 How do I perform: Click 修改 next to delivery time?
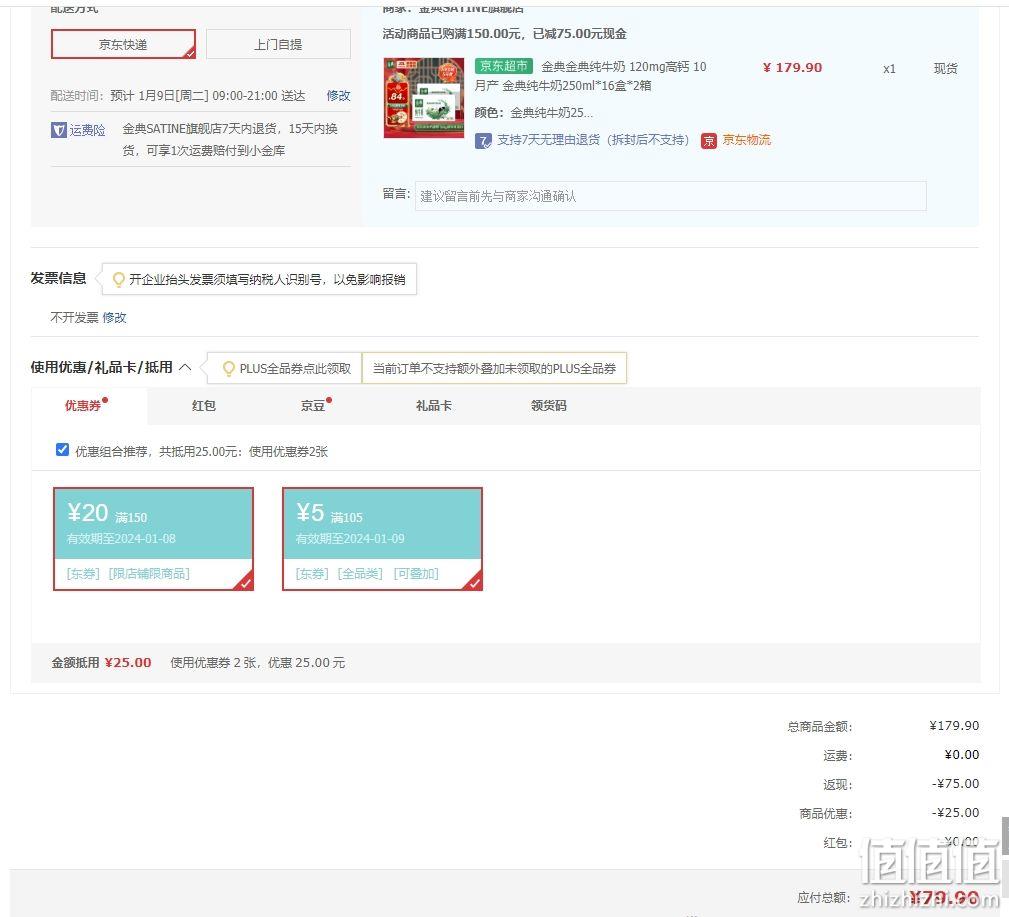click(338, 95)
